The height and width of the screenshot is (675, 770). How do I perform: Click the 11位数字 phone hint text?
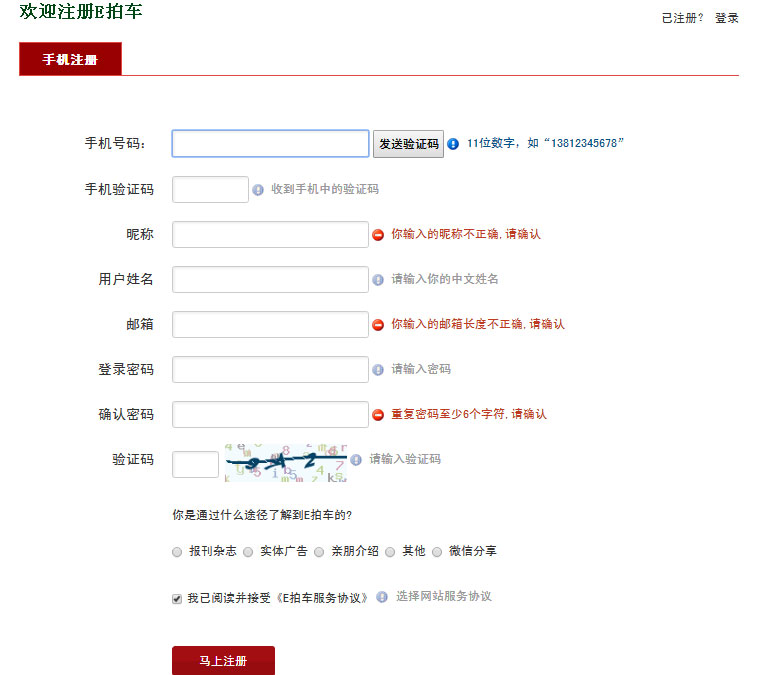coord(545,143)
